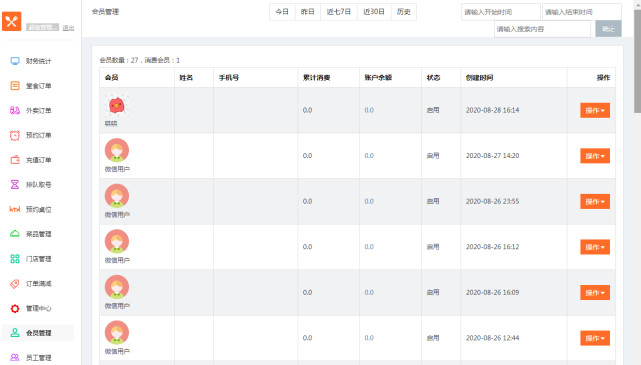Select the 今日 filter tab
641x365 pixels.
pos(282,12)
